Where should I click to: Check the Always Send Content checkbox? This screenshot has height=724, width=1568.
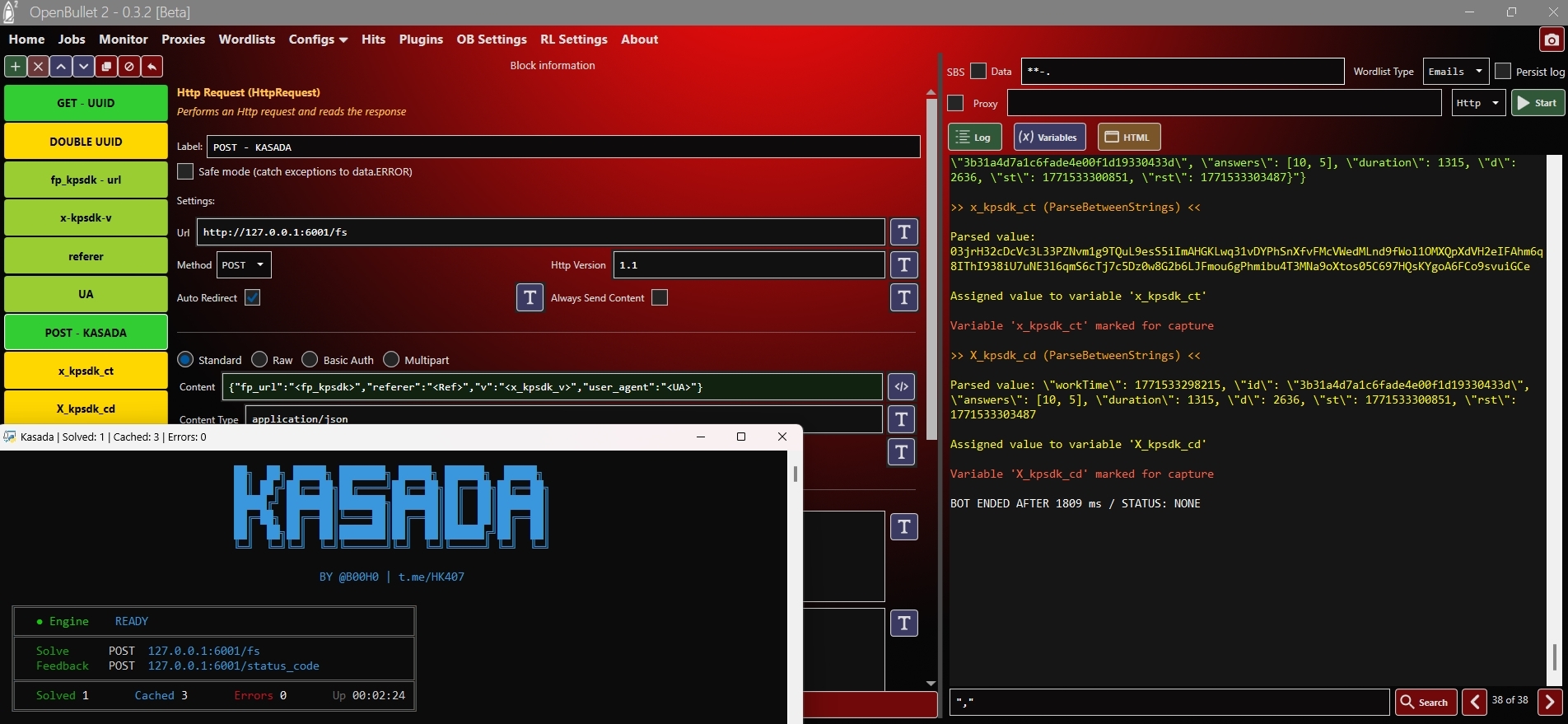tap(660, 297)
